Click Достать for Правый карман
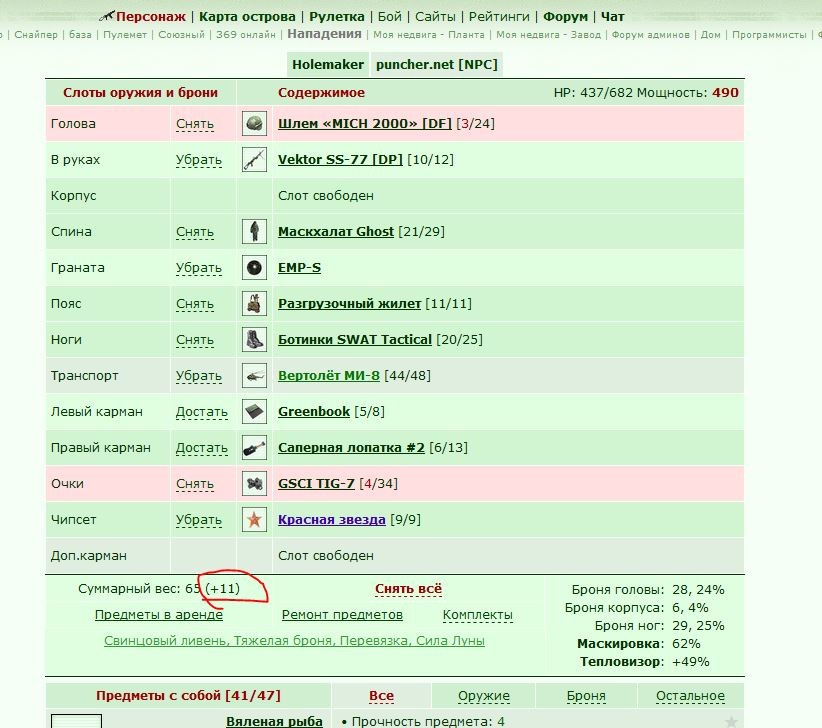Viewport: 822px width, 728px height. click(x=201, y=448)
